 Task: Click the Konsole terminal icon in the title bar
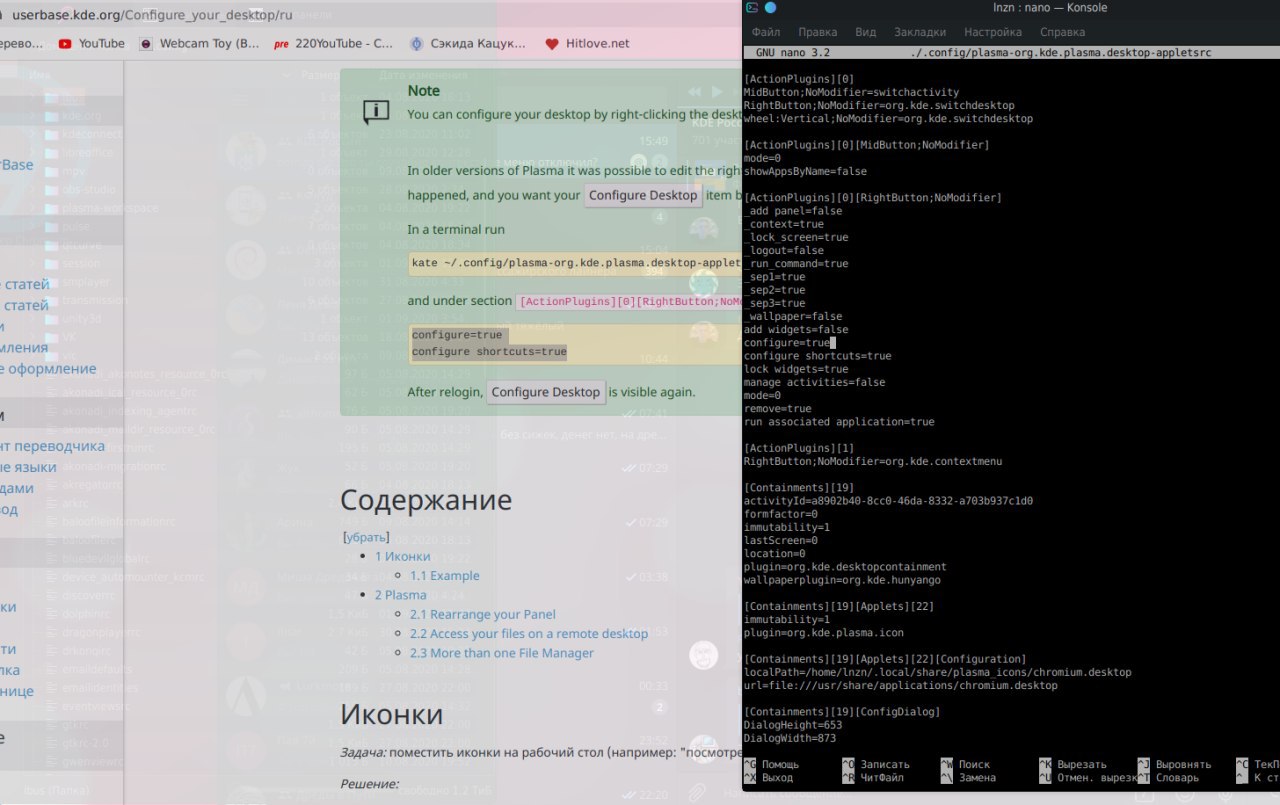point(752,8)
